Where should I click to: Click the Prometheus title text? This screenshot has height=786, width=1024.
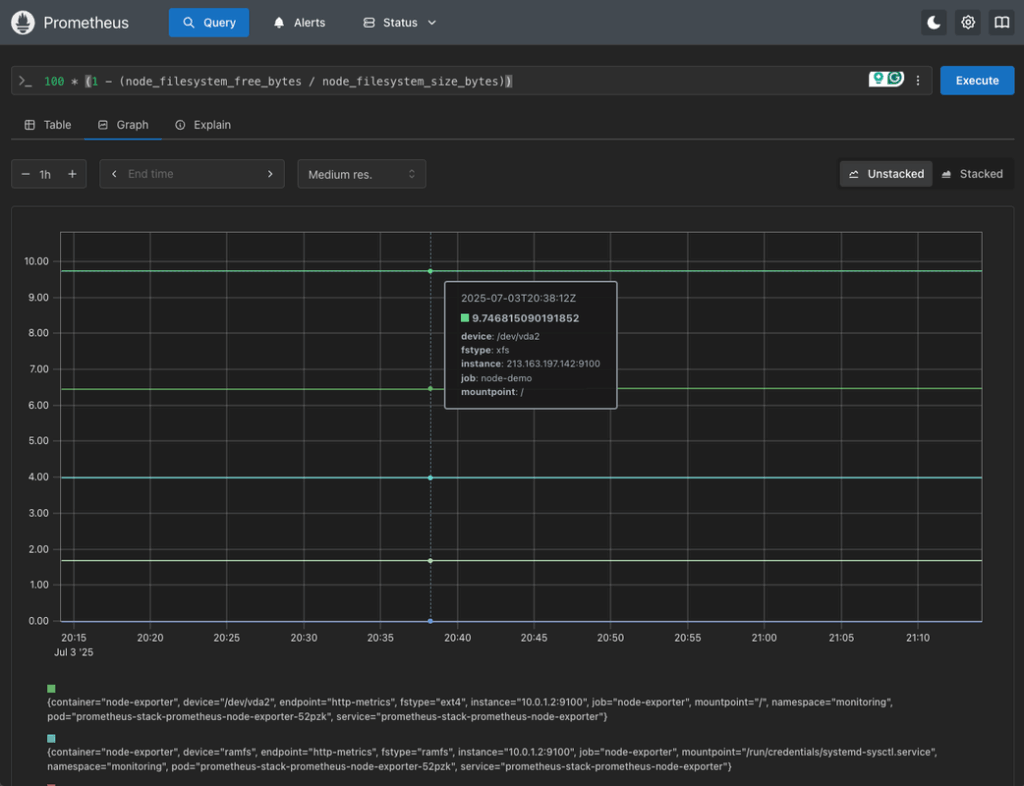86,23
